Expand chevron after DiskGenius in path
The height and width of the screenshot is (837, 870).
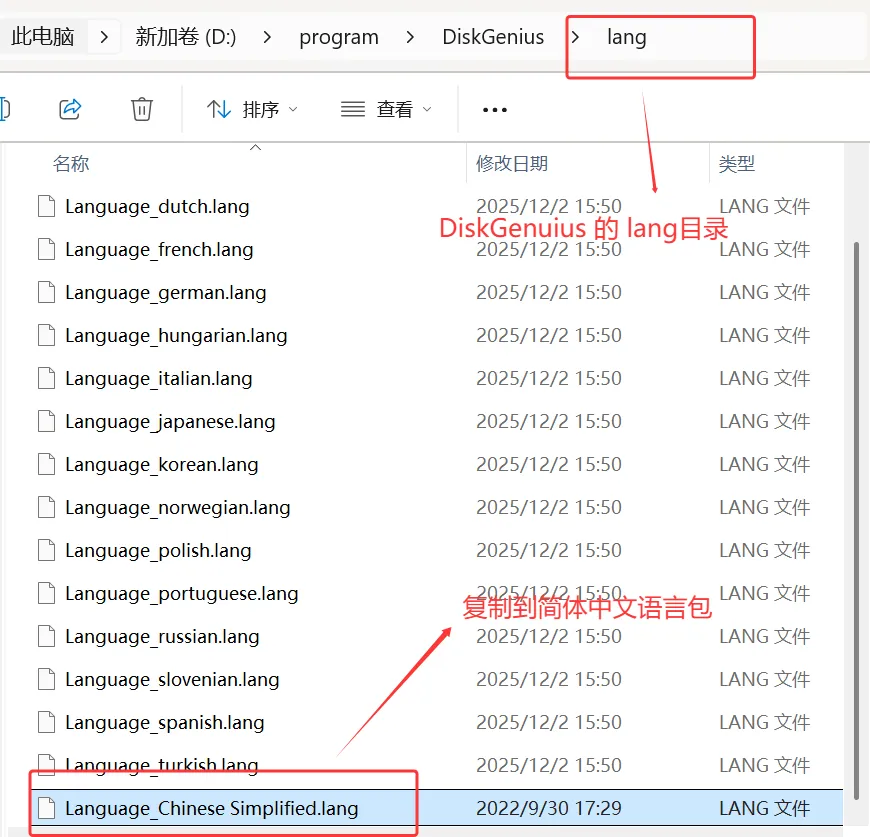(x=575, y=37)
